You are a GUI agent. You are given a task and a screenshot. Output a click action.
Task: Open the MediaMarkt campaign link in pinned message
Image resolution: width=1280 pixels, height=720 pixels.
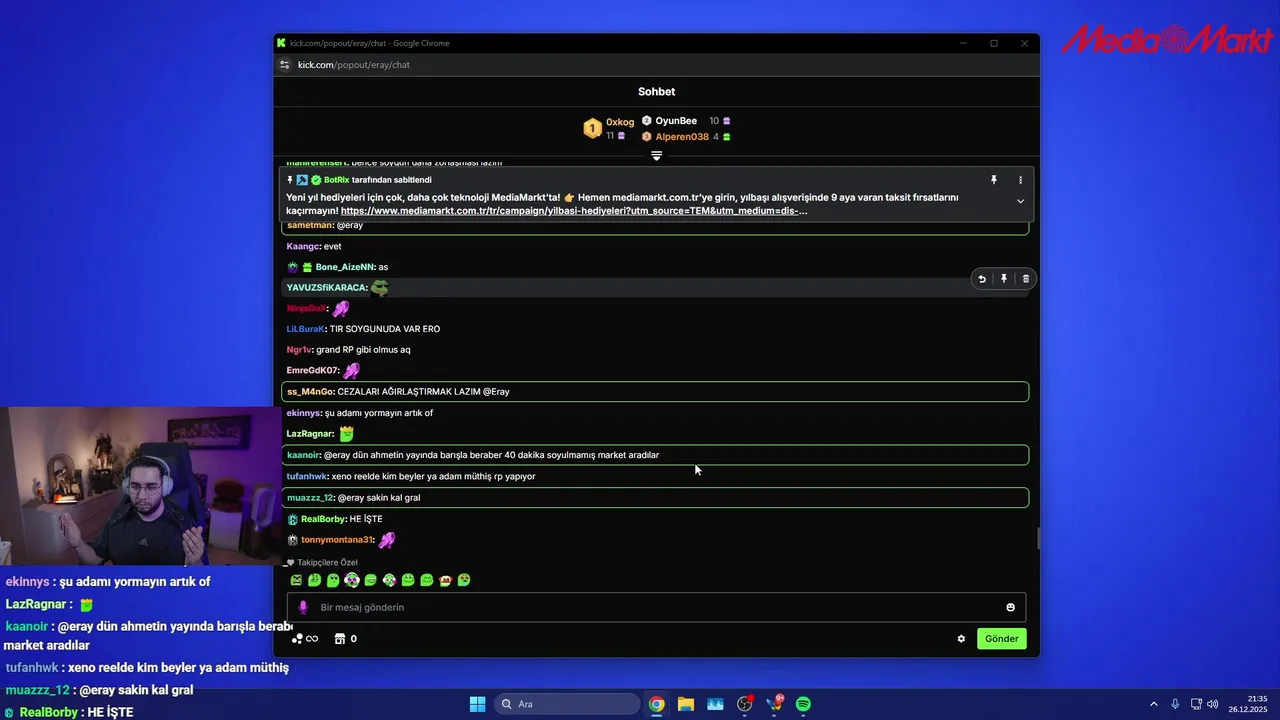[x=574, y=211]
